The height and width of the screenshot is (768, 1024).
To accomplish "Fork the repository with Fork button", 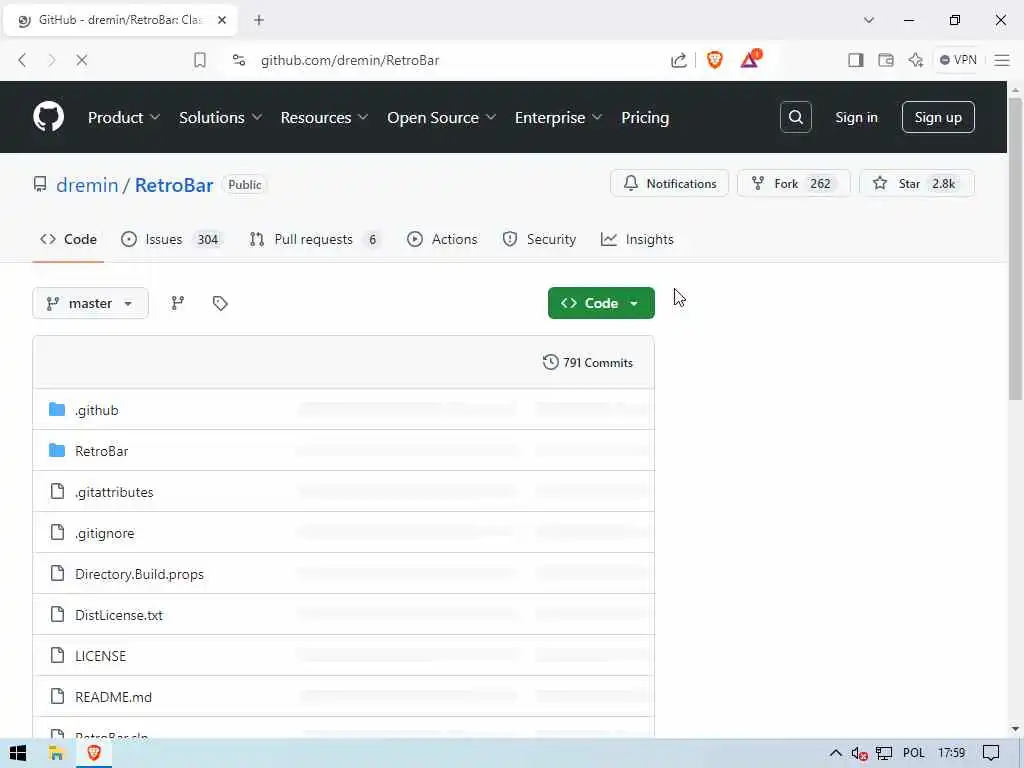I will 793,184.
